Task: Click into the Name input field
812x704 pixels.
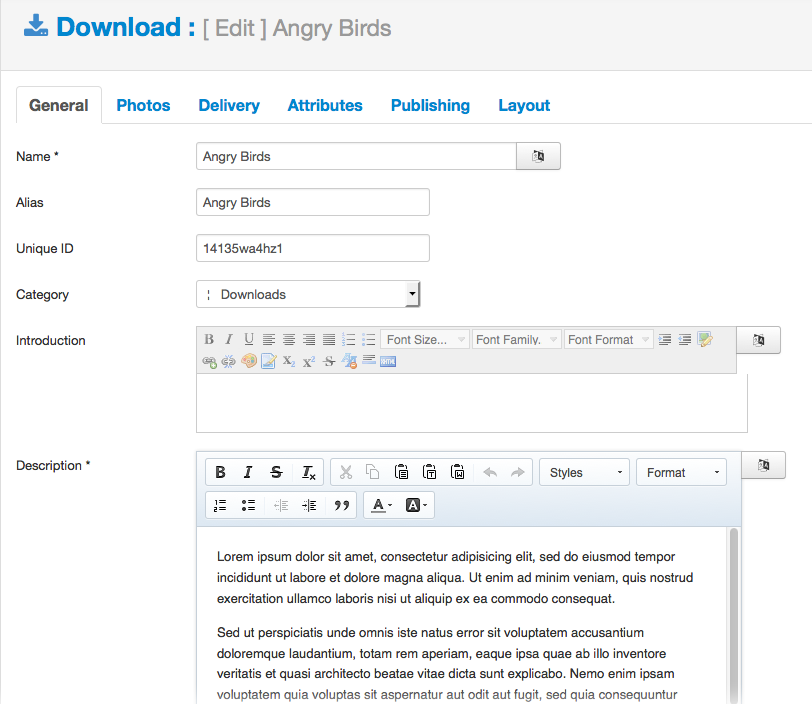Action: click(356, 156)
